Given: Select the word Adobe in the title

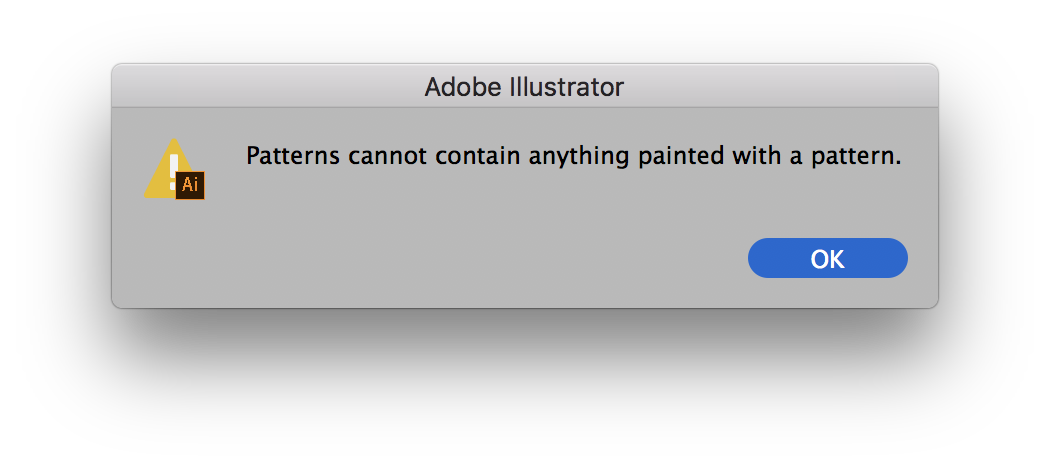Looking at the screenshot, I should [463, 87].
